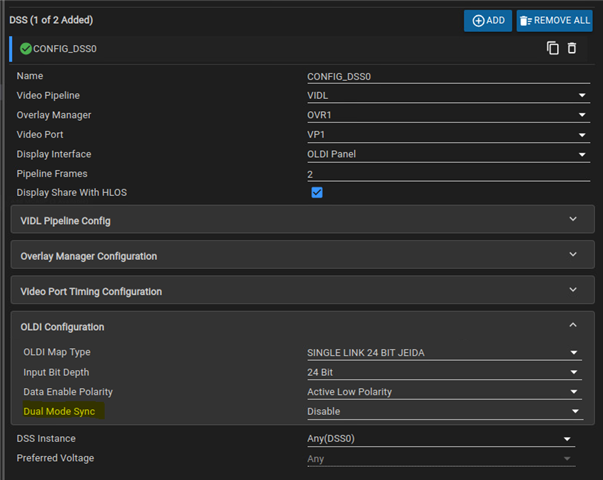This screenshot has width=603, height=480.
Task: Open the Data Enable Polarity dropdown
Action: point(444,392)
